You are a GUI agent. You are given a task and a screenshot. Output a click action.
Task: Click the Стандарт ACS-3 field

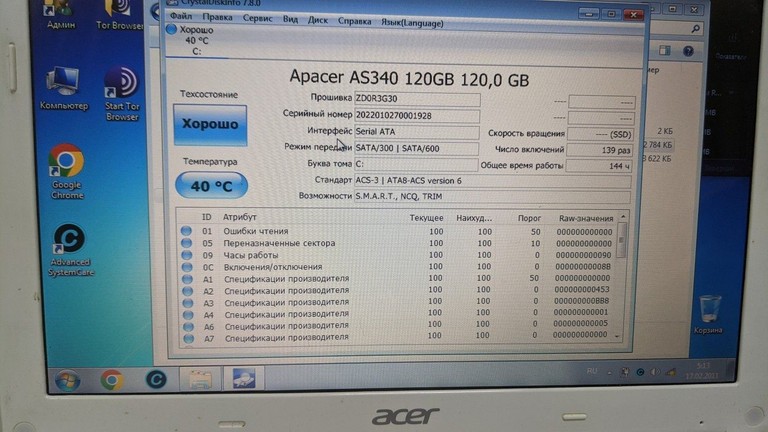point(492,181)
